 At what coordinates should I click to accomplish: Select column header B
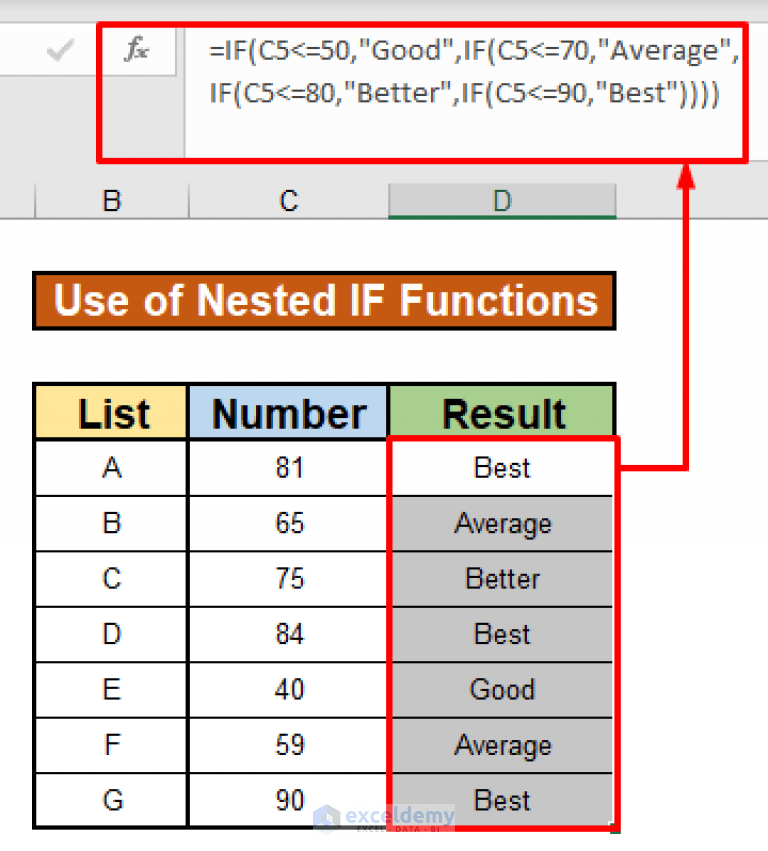point(110,200)
